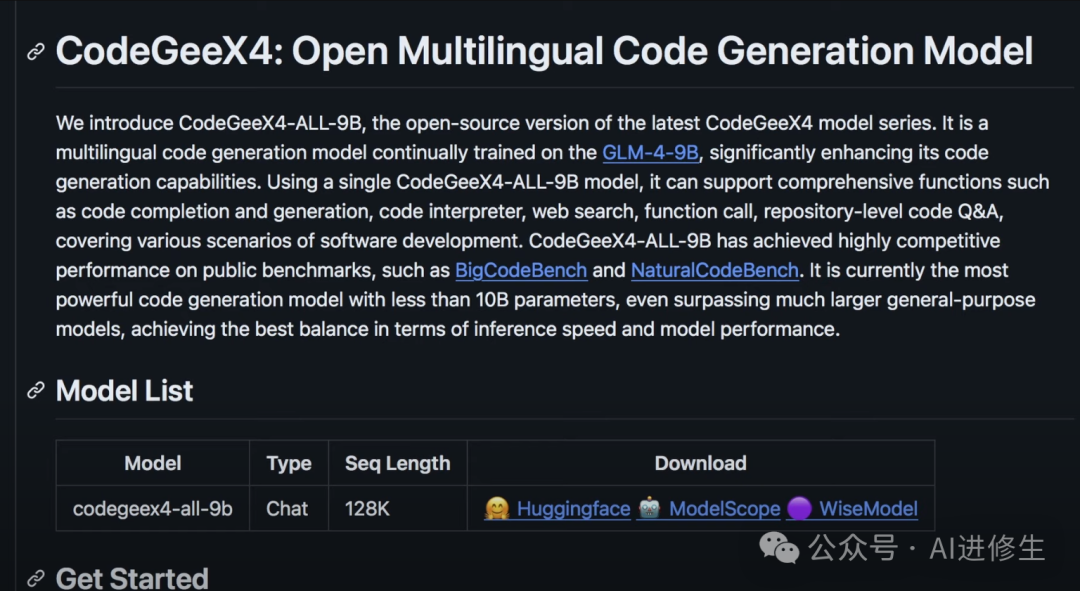Screen dimensions: 1080x591
Task: Select the codegeex4-all-9b table cell
Action: tap(153, 509)
